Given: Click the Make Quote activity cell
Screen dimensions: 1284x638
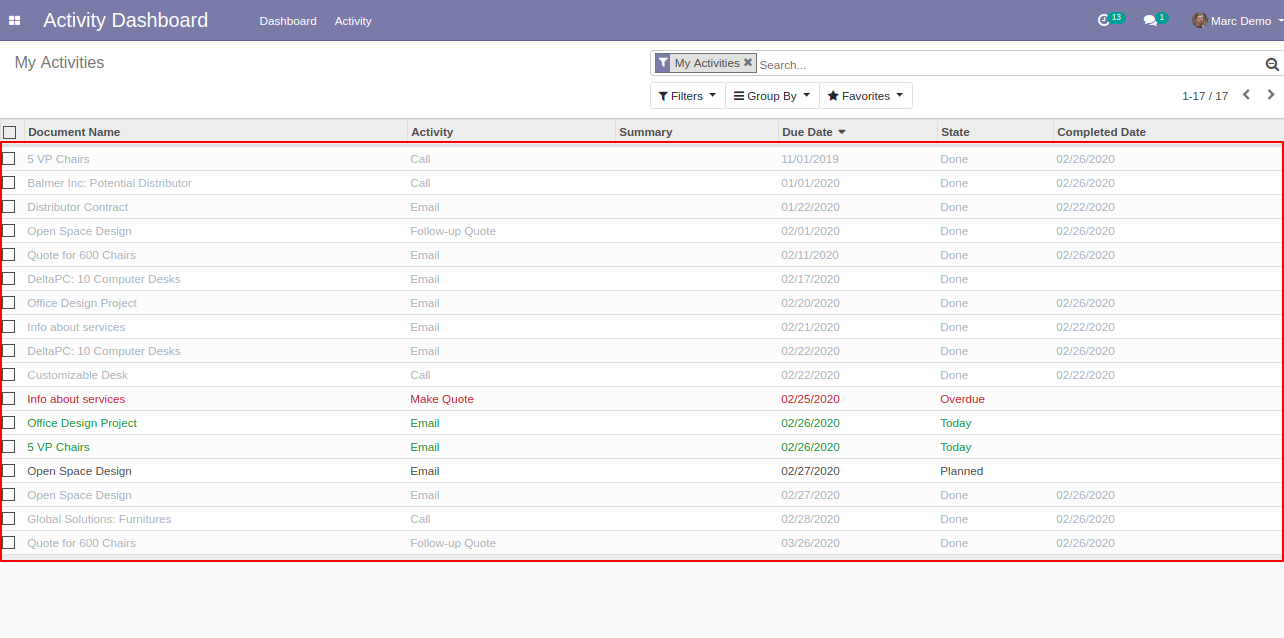Looking at the screenshot, I should click(442, 399).
